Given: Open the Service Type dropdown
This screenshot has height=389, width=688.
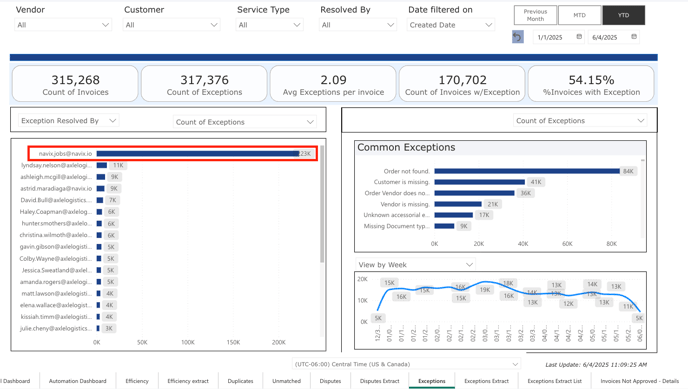Looking at the screenshot, I should click(x=269, y=25).
